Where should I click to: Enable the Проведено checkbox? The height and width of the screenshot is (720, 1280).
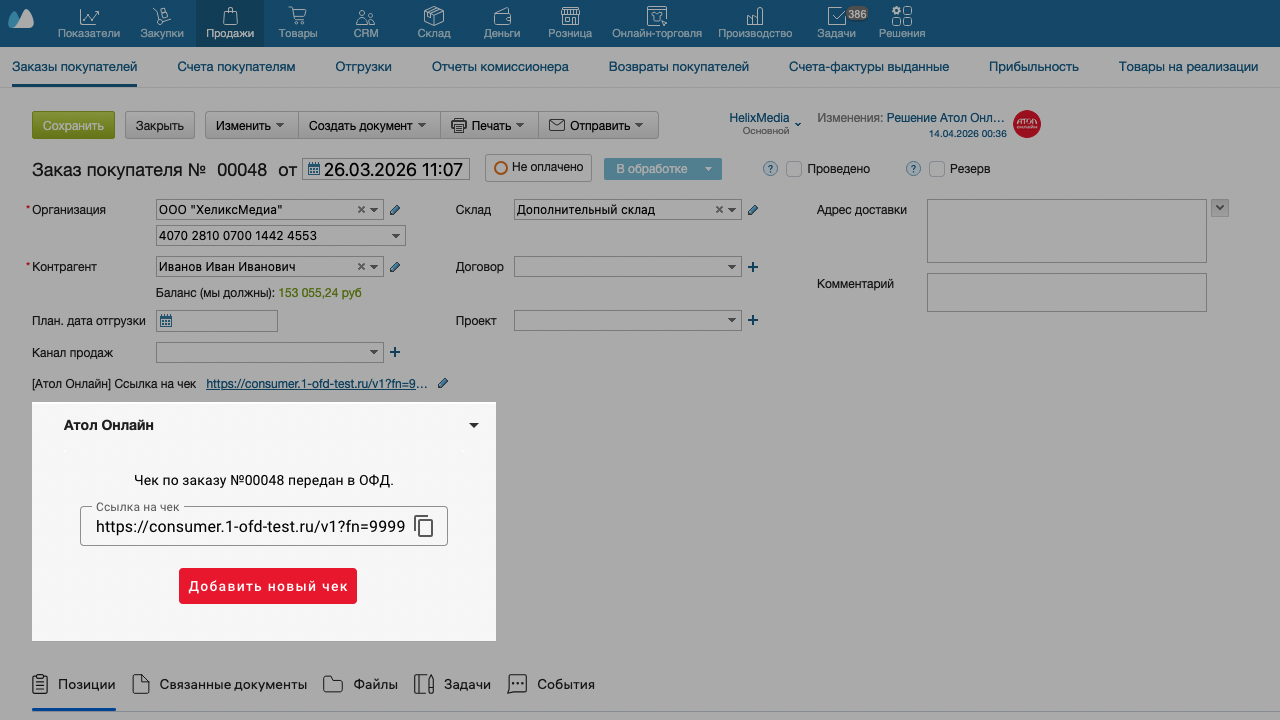(x=794, y=169)
